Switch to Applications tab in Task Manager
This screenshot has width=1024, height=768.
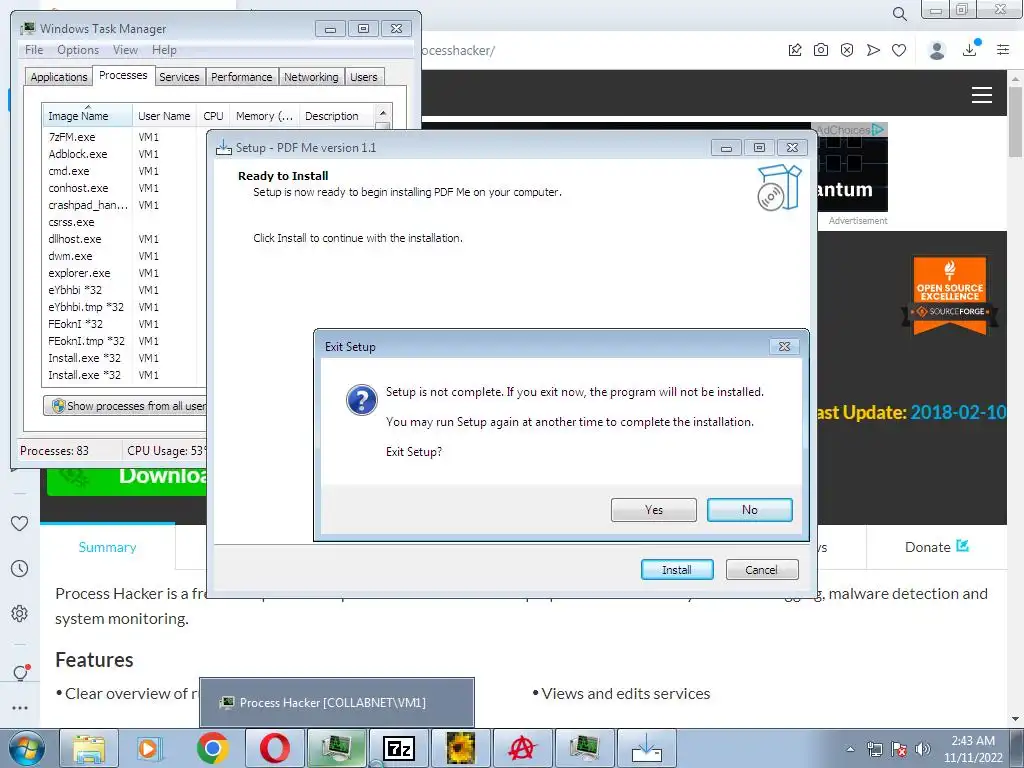click(x=59, y=77)
